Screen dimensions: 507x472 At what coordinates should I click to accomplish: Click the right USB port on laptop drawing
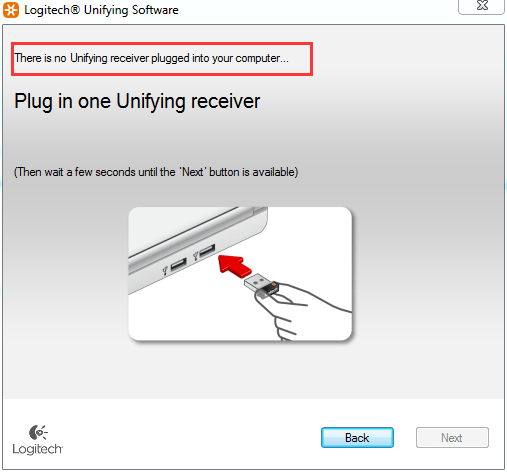point(207,250)
